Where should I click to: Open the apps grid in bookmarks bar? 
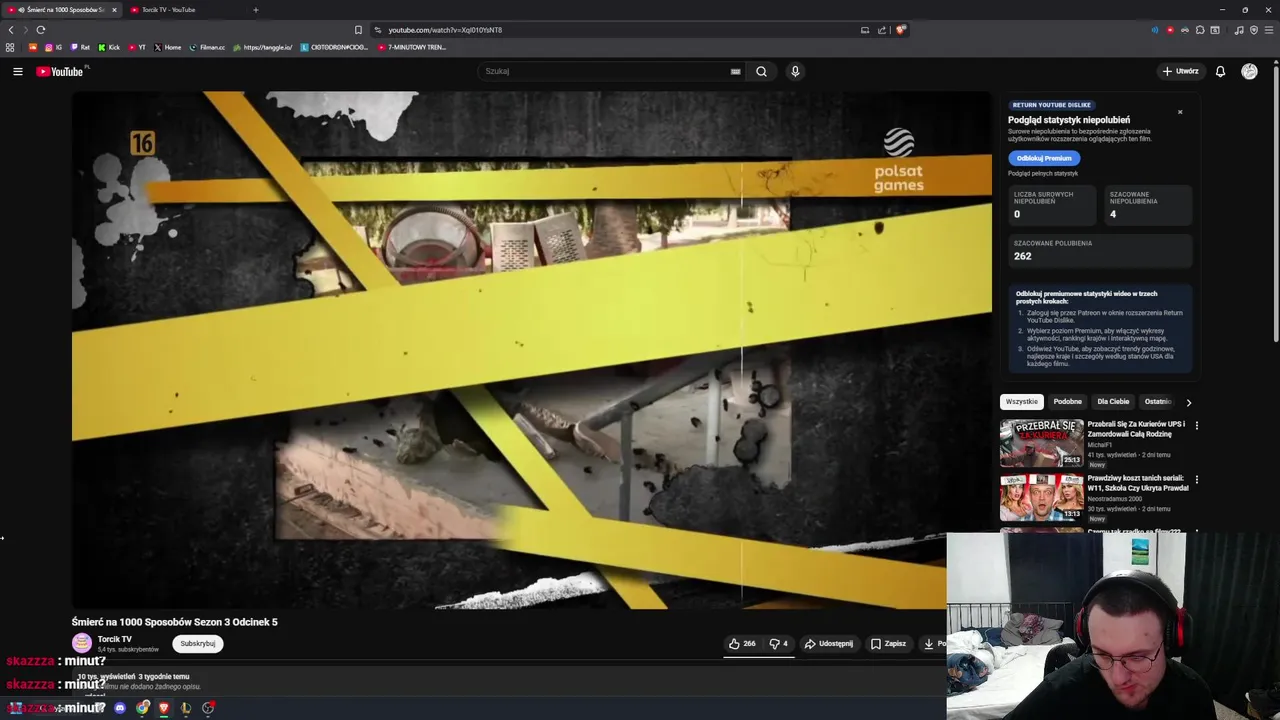10,47
